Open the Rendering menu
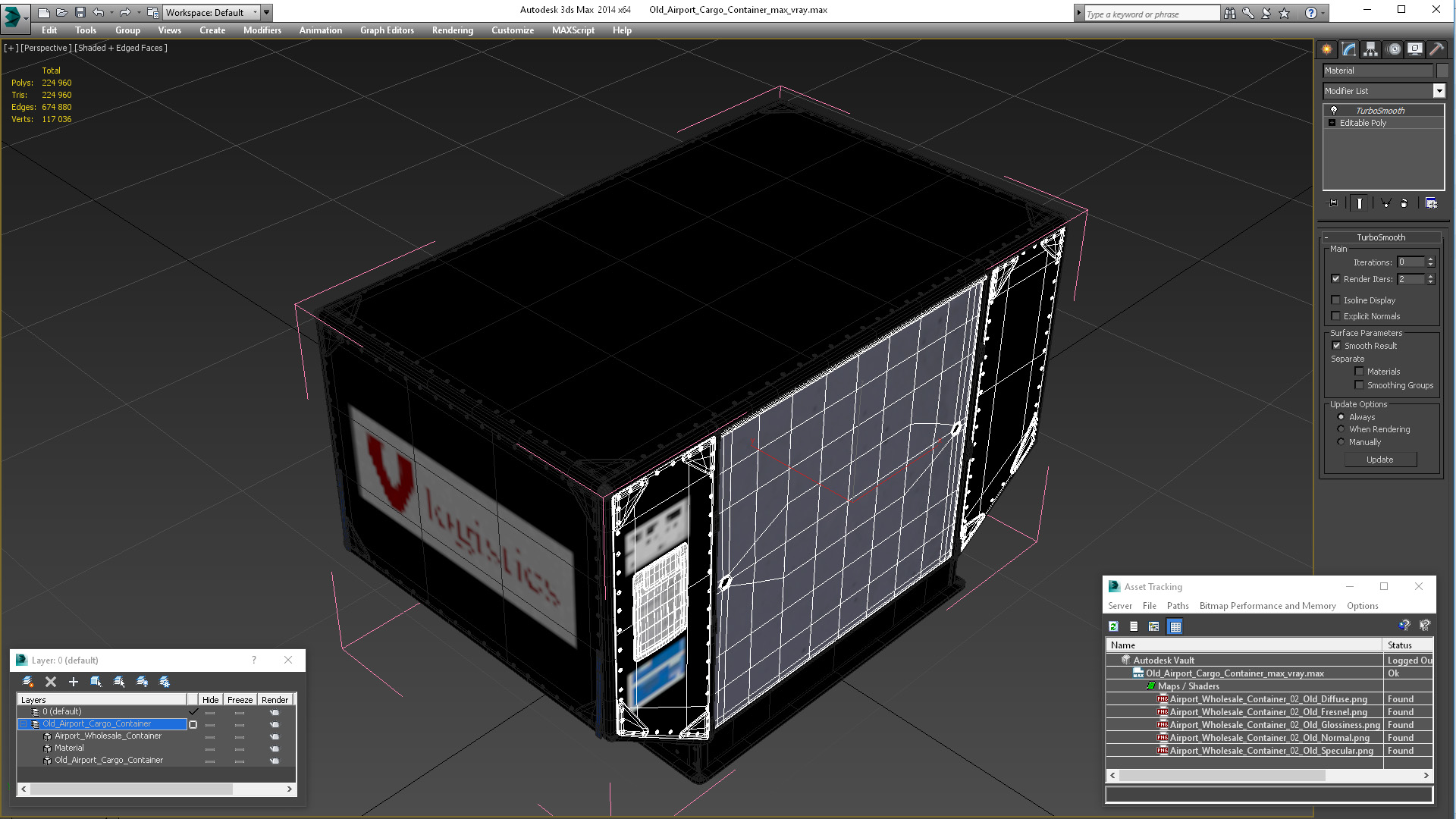This screenshot has height=819, width=1456. pos(453,30)
